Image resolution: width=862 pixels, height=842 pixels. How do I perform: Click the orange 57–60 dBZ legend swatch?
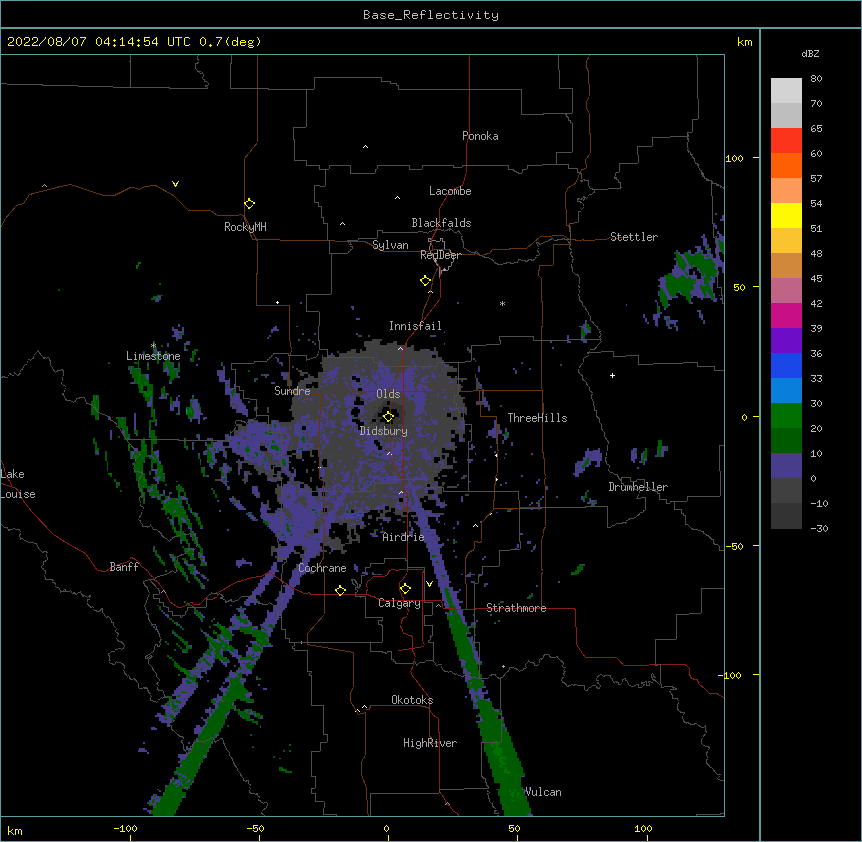786,165
